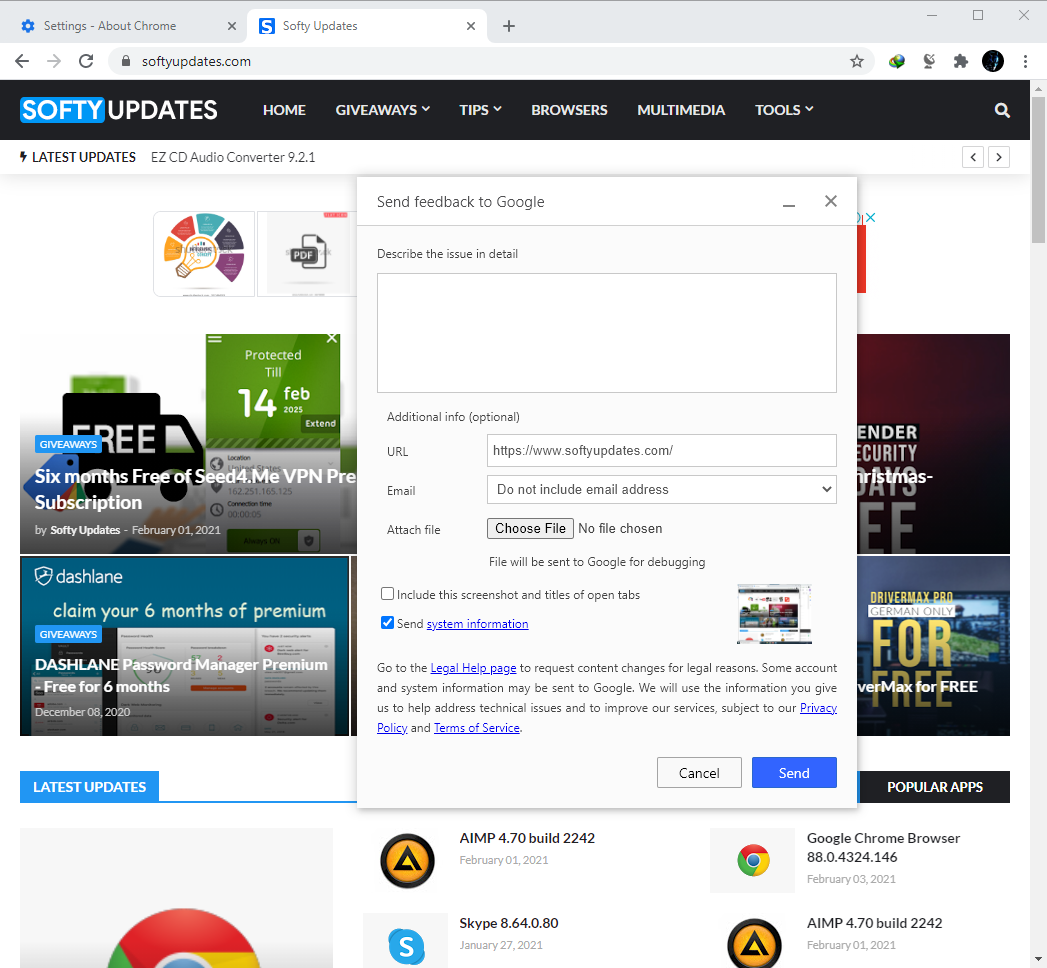
Task: Click the Skype app icon
Action: coord(406,946)
